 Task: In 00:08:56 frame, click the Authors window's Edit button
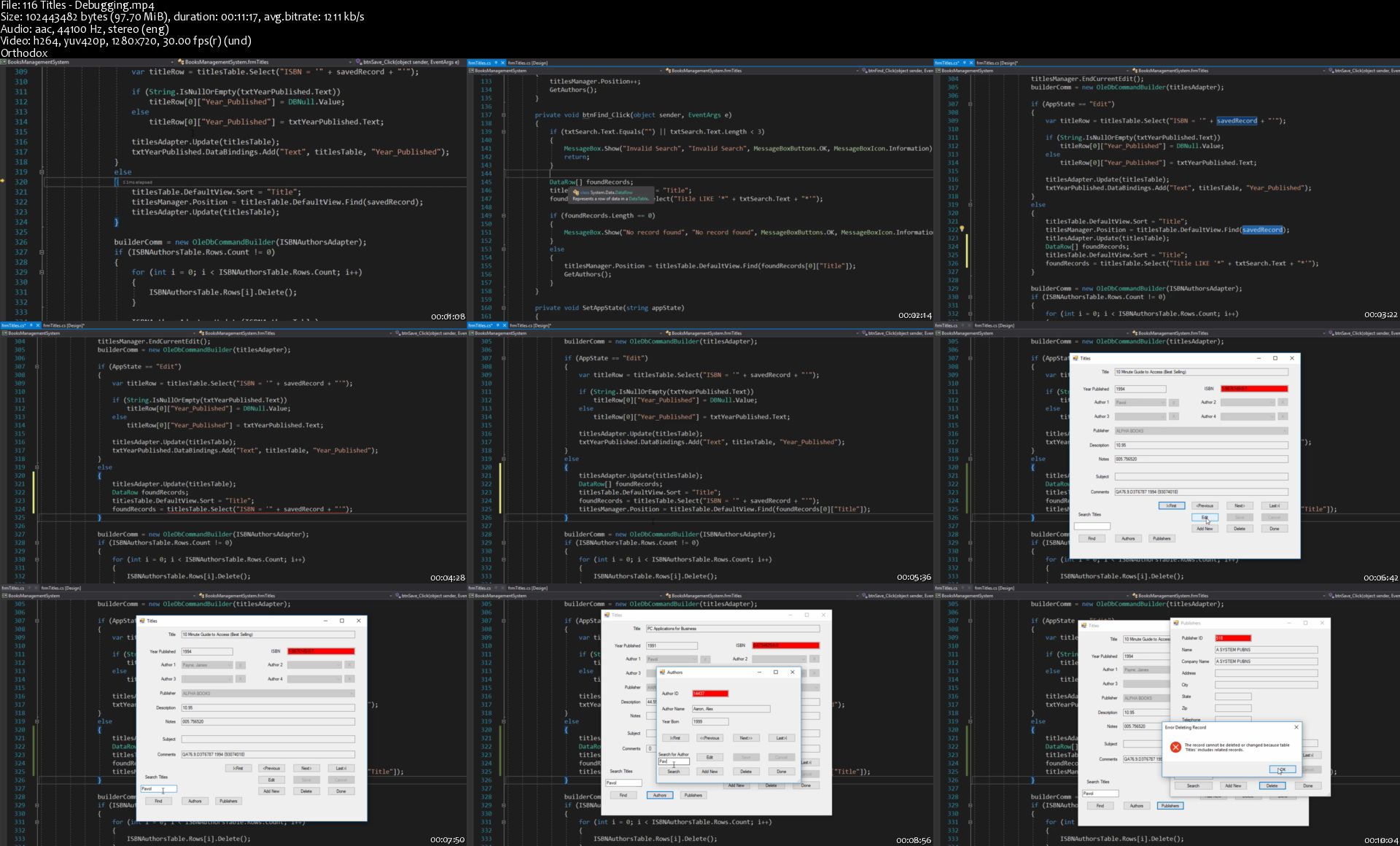(709, 757)
